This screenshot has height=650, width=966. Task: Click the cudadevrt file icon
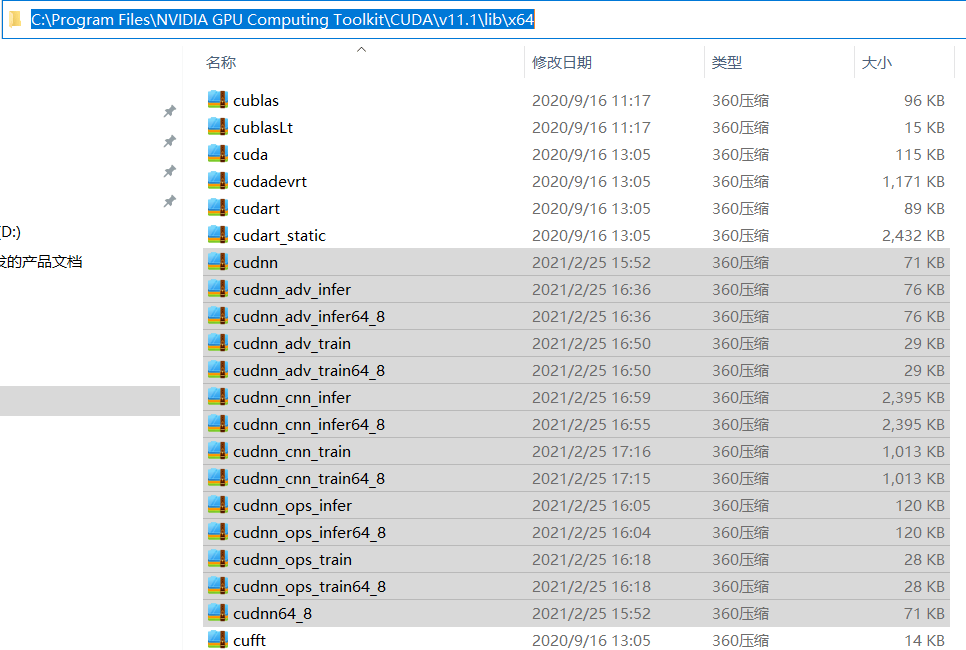click(218, 181)
